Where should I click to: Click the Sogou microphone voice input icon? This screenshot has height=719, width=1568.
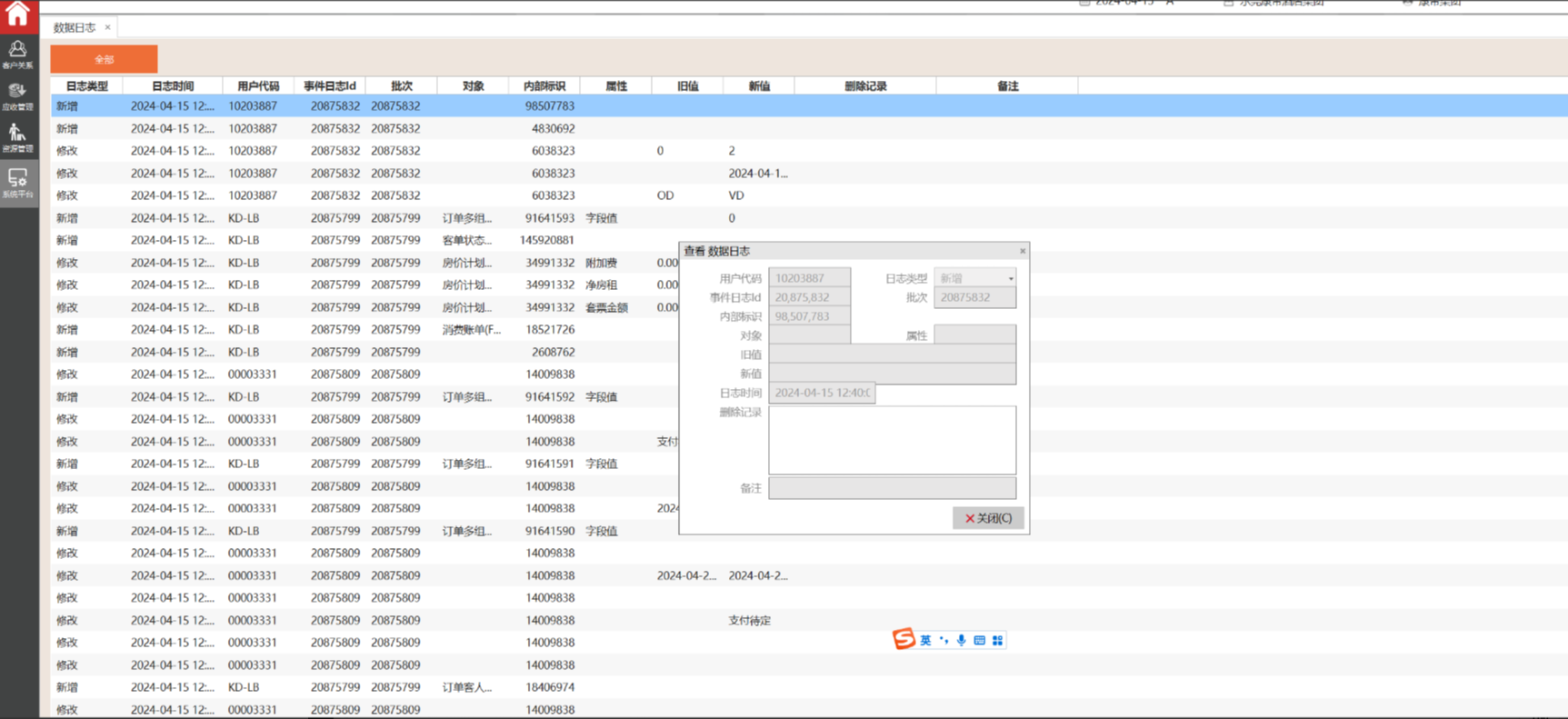point(961,641)
